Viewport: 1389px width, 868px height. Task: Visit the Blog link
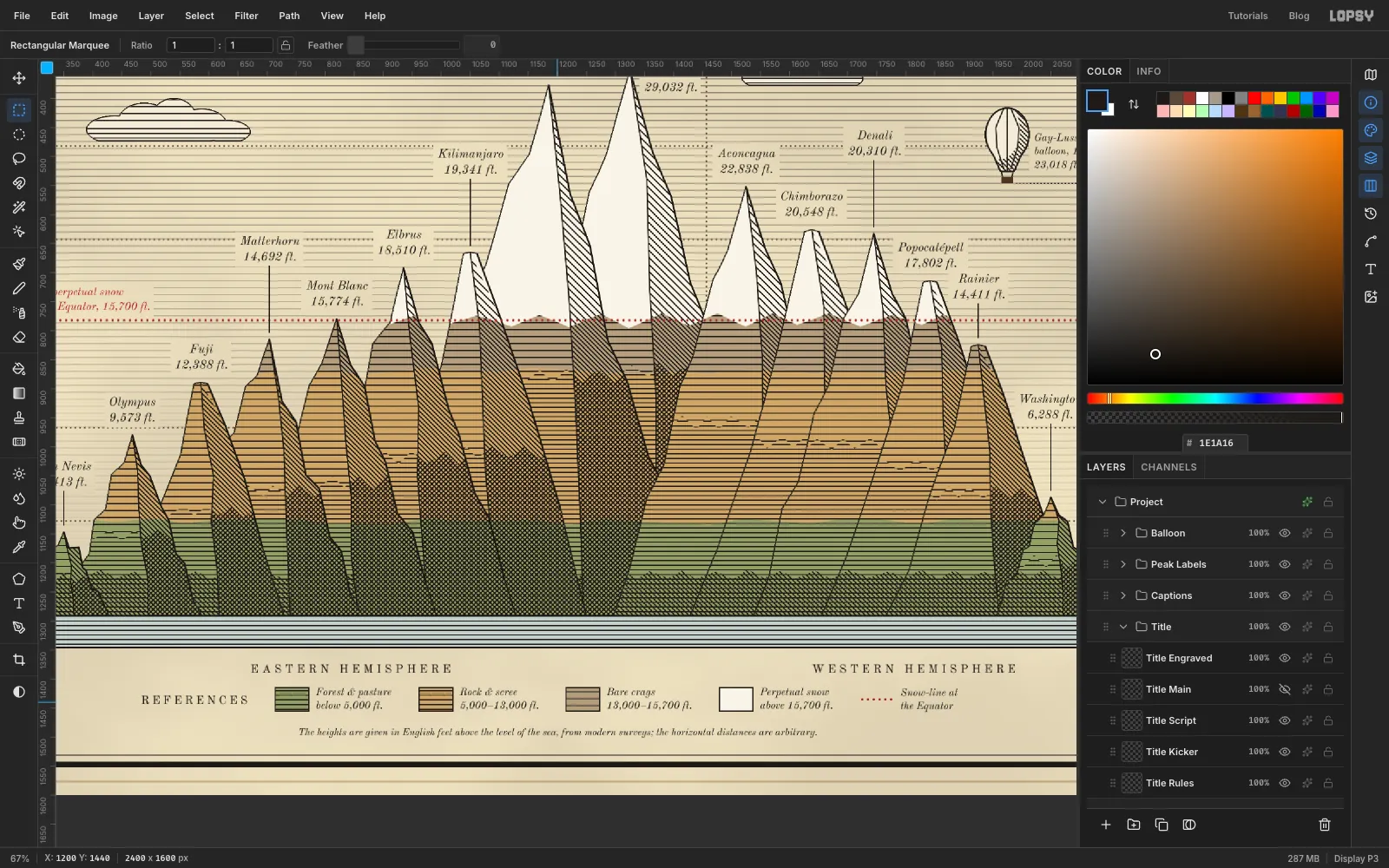point(1299,16)
